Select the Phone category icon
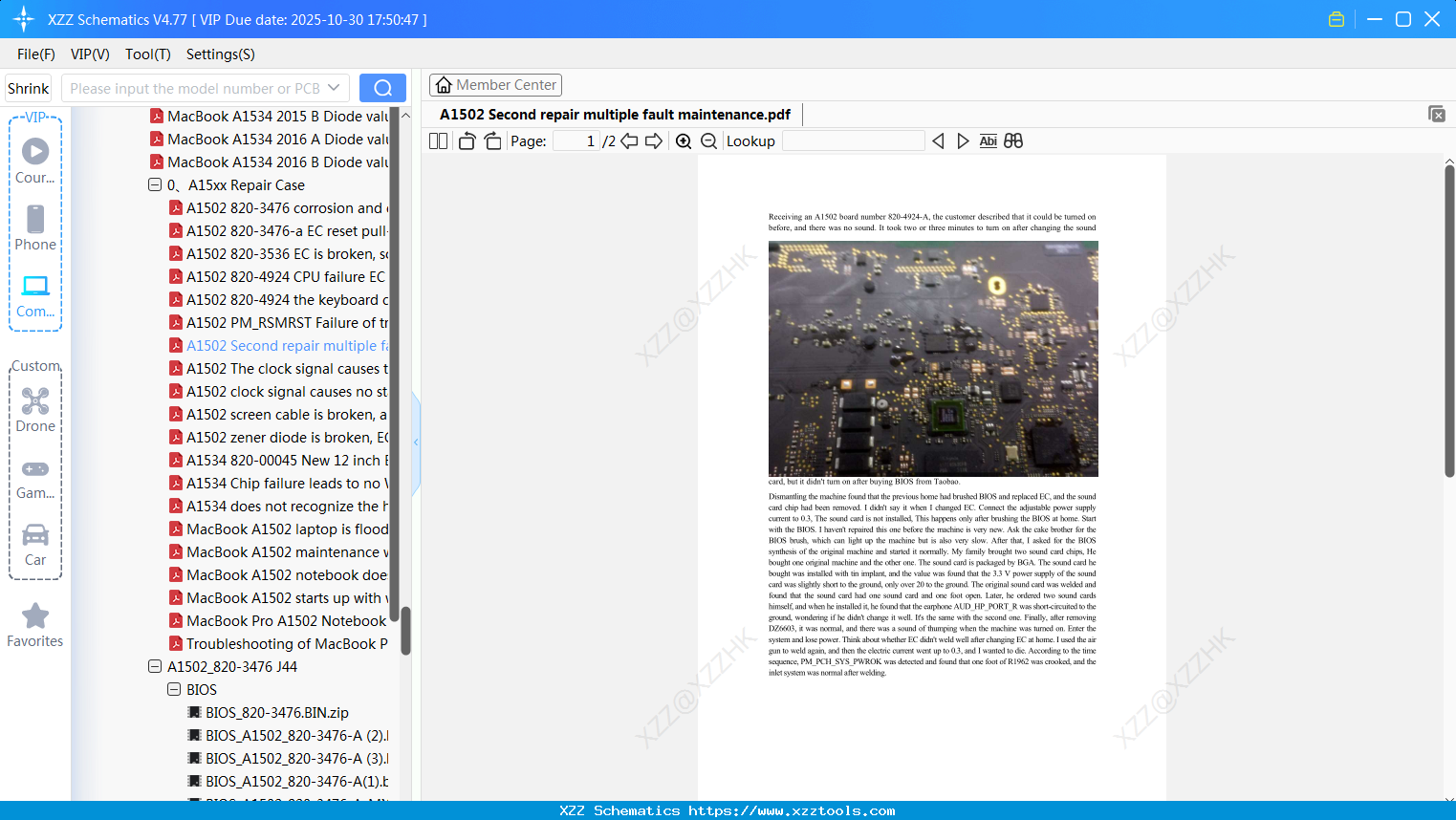Viewport: 1456px width, 820px height. click(x=35, y=219)
